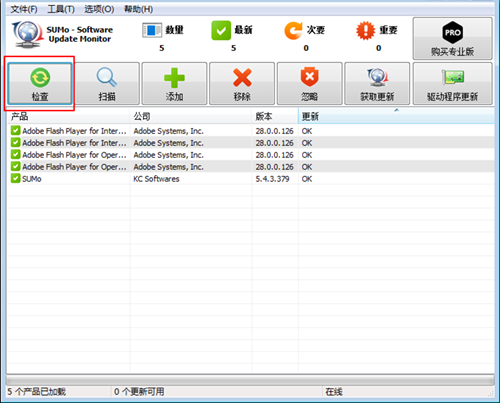Click the 5 个产品已加载 status text
Screen dimensions: 500x403
pos(37,392)
